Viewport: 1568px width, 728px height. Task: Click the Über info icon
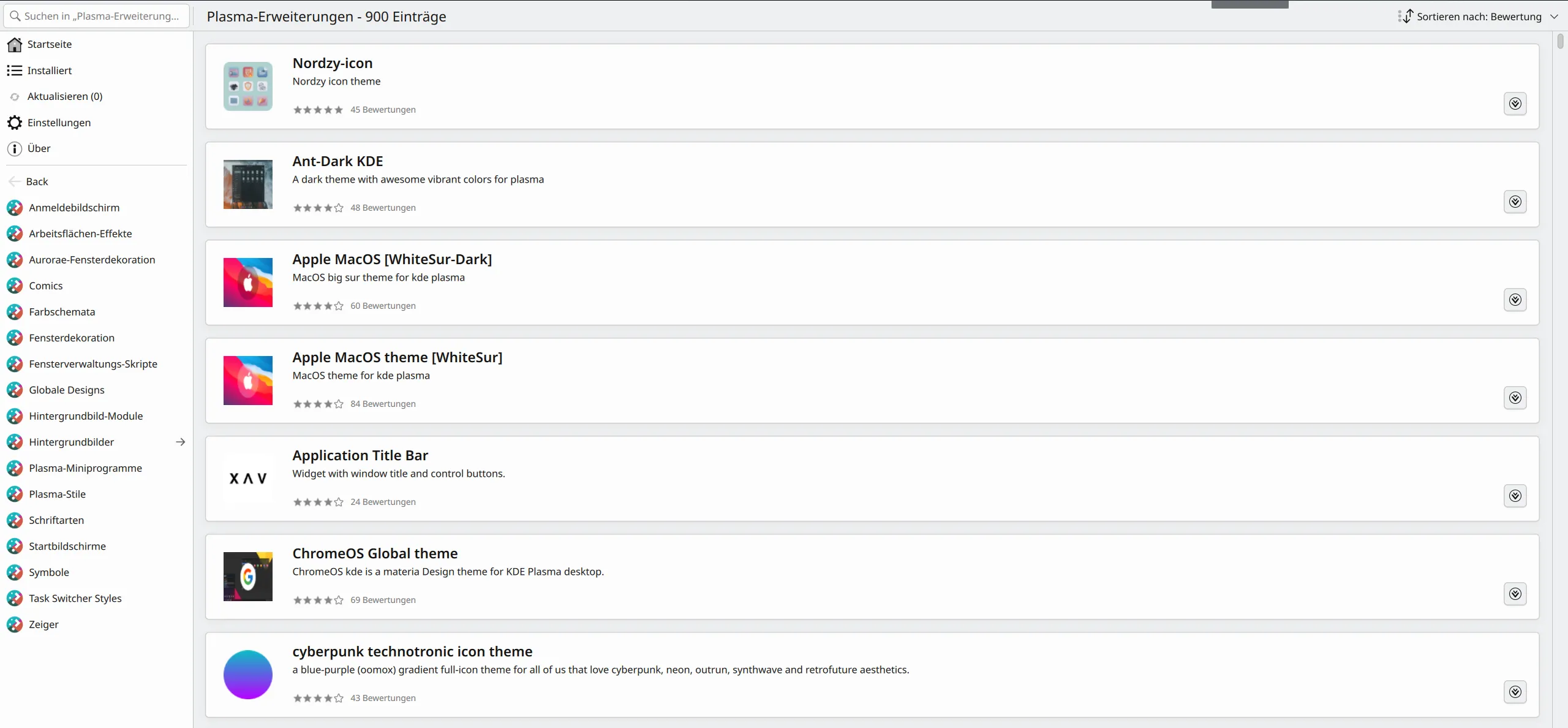(x=15, y=148)
